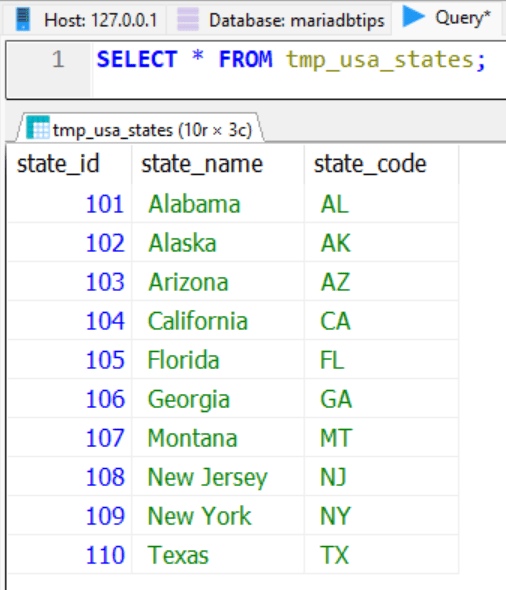Image resolution: width=506 pixels, height=590 pixels.
Task: Select cell with state_id 107
Action: (x=70, y=438)
